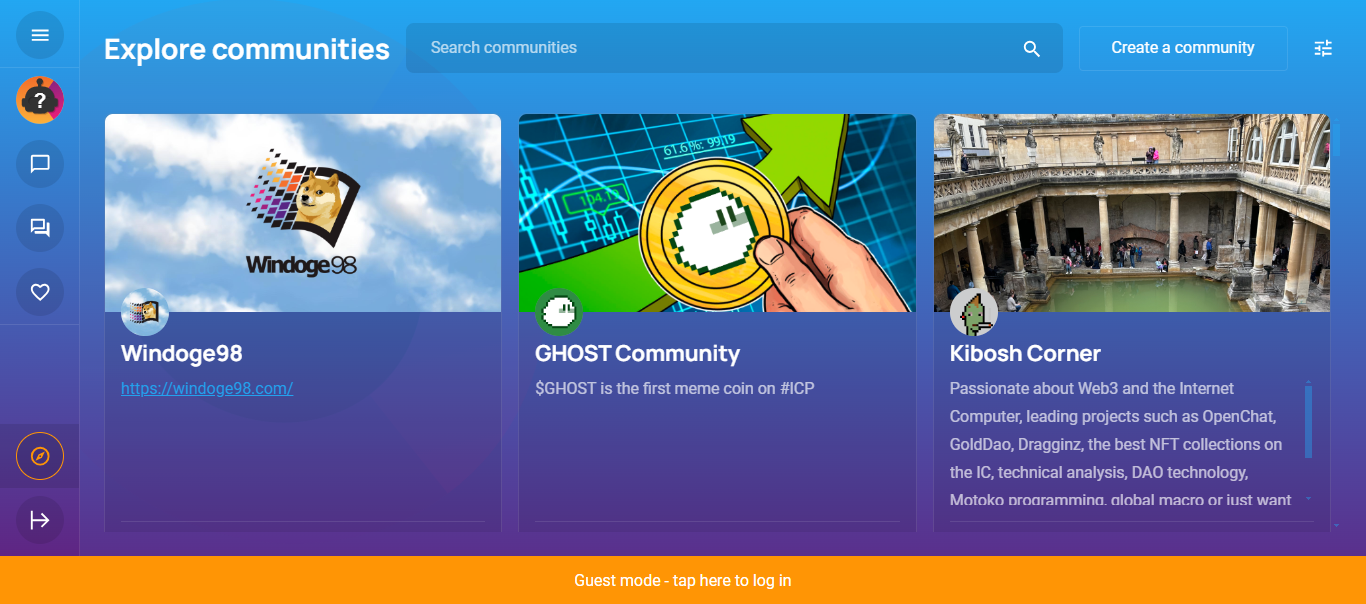Open direct chats from the sidebar
Viewport: 1366px width, 604px height.
[39, 163]
